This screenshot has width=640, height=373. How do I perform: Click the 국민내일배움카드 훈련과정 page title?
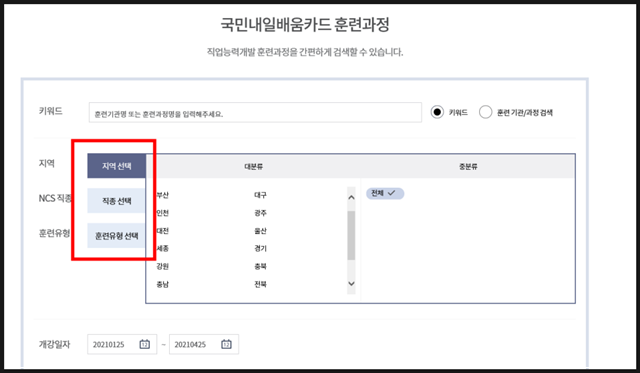(305, 24)
